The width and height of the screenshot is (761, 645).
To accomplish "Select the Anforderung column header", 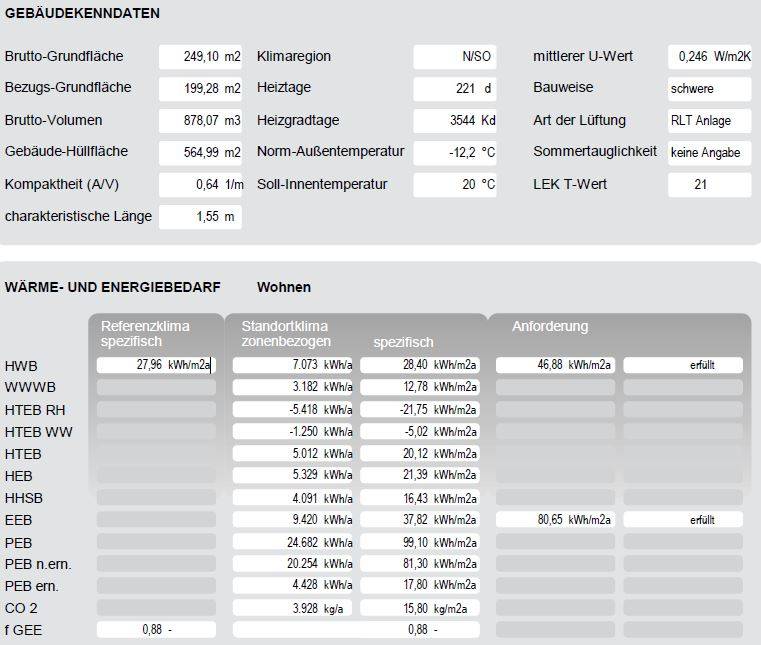I will 550,327.
